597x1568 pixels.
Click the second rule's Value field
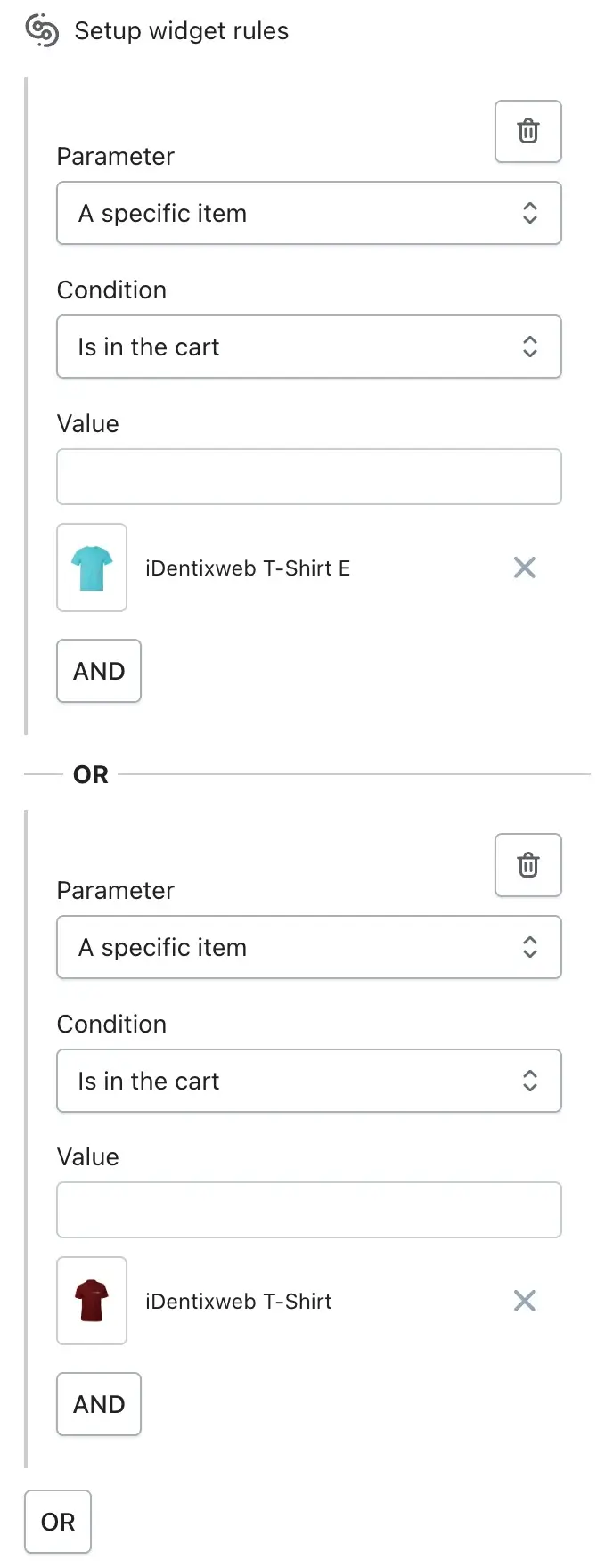coord(309,1210)
